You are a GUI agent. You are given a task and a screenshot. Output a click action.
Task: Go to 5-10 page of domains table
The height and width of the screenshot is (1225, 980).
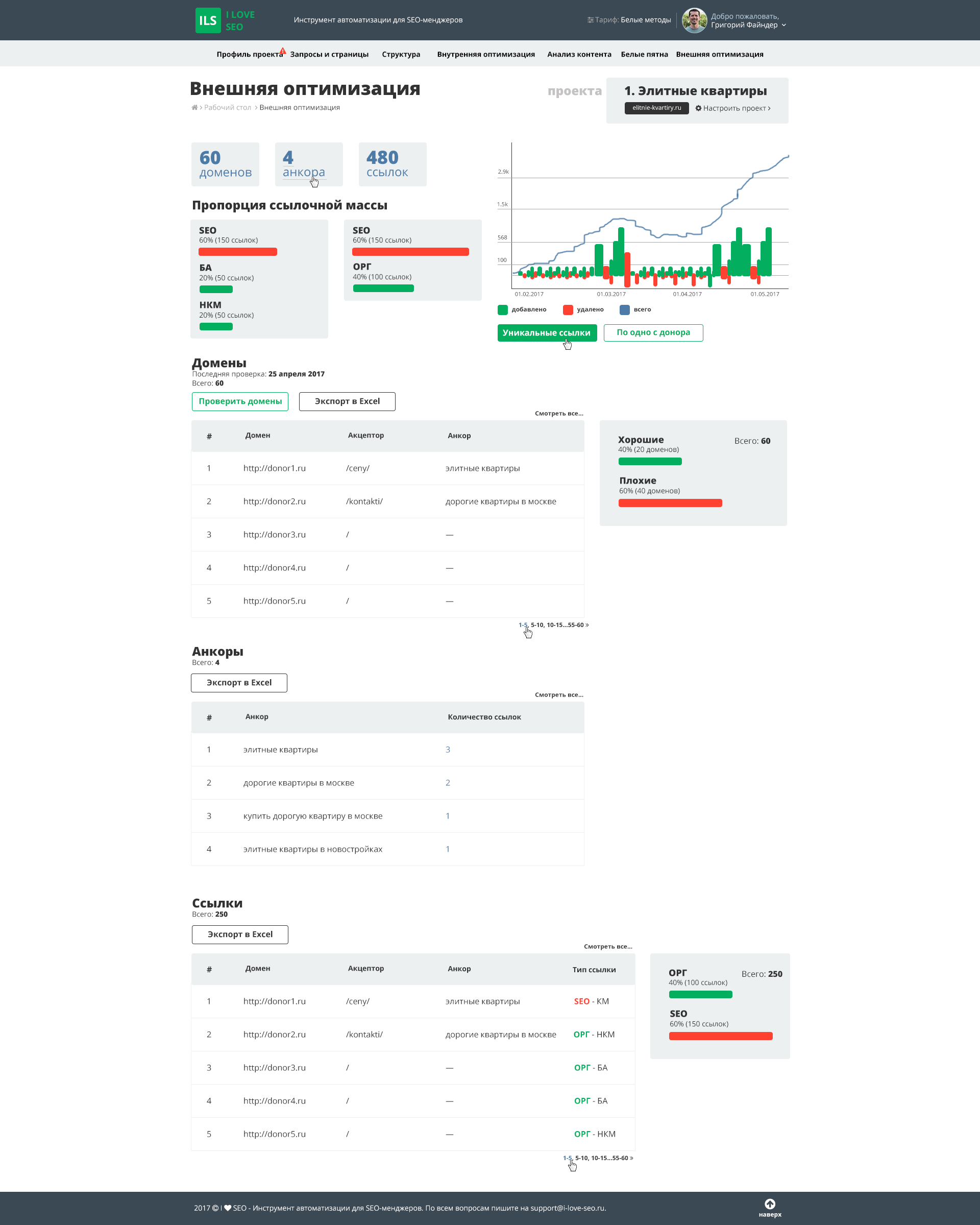pyautogui.click(x=536, y=625)
